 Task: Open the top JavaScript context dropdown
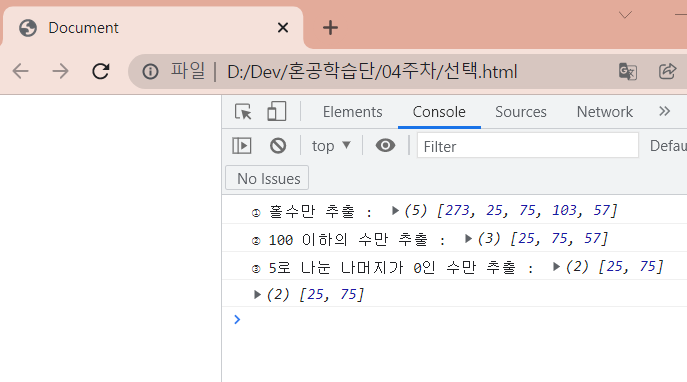coord(331,146)
